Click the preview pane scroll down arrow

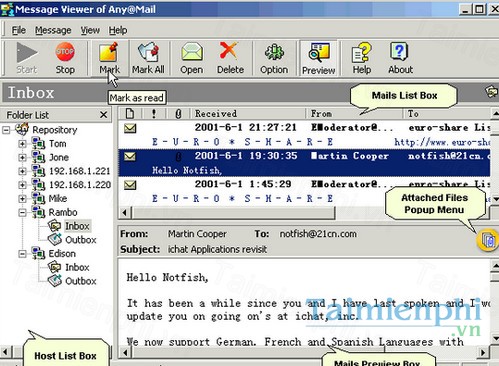pyautogui.click(x=495, y=339)
